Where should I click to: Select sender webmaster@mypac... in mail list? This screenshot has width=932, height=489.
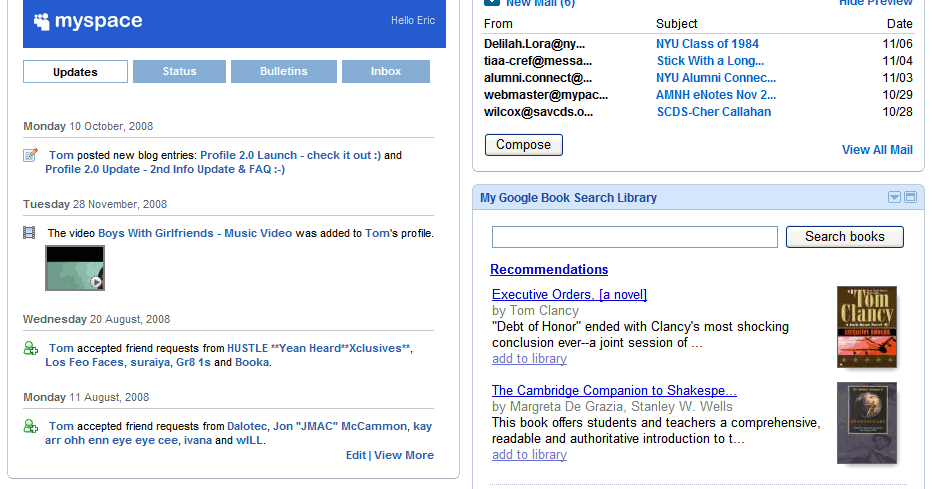click(x=546, y=95)
